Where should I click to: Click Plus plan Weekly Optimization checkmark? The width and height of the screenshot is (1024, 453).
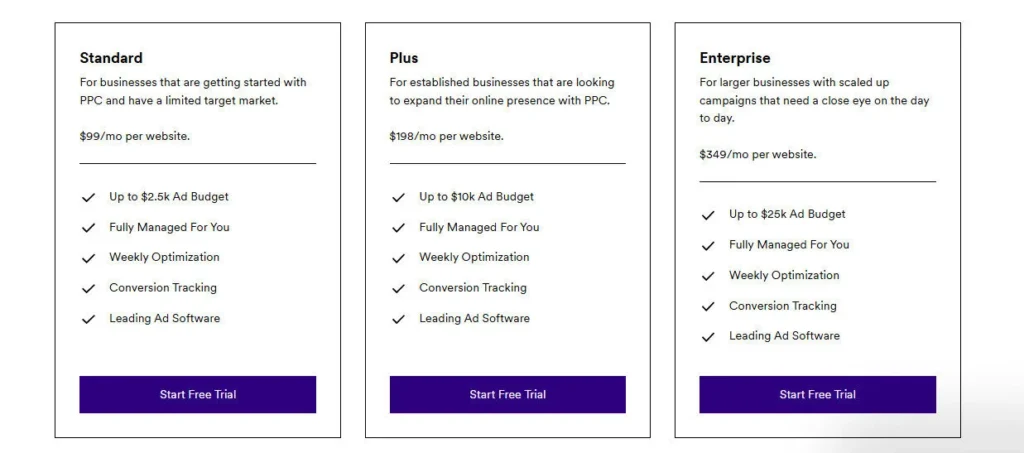point(399,258)
